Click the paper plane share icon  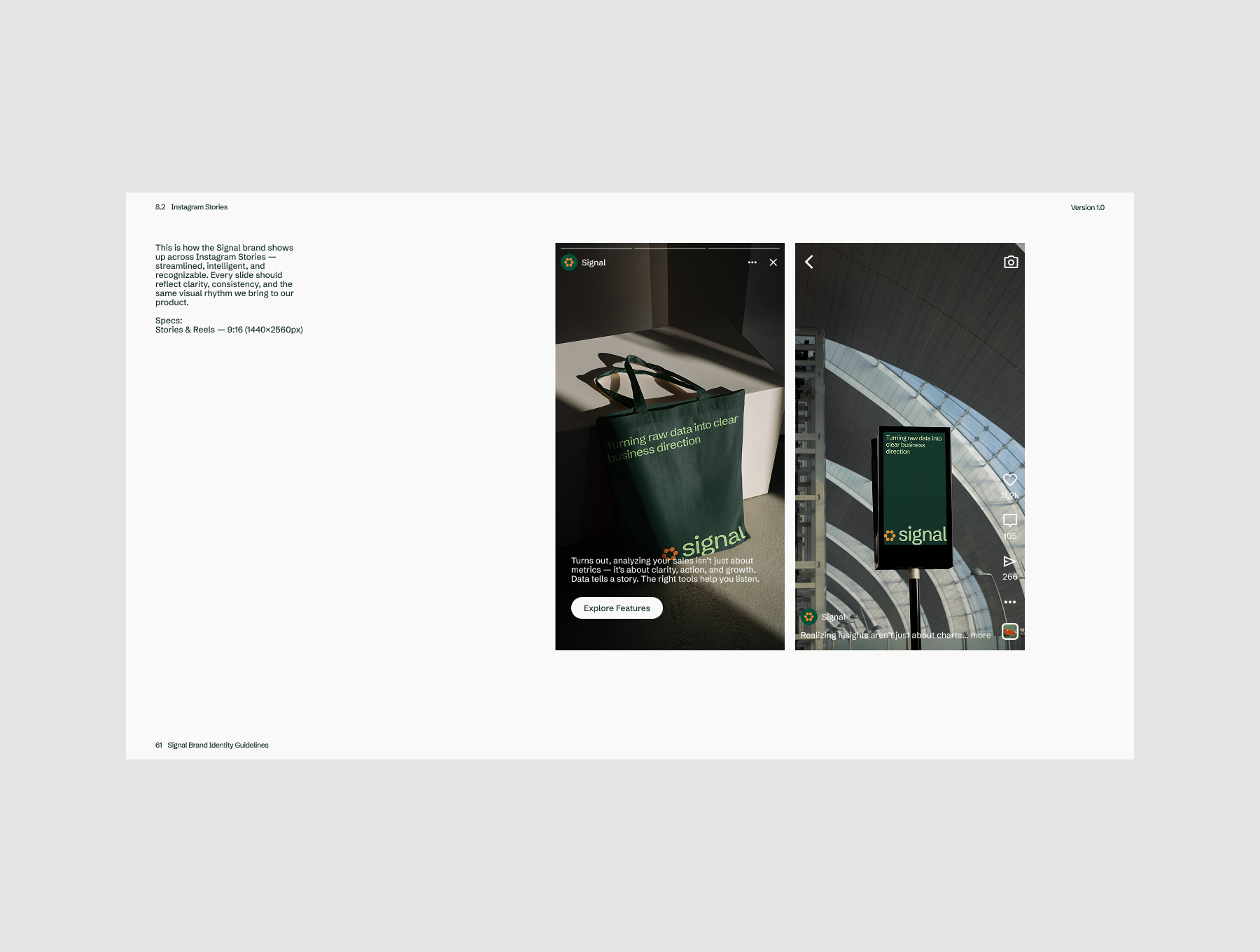[1009, 561]
